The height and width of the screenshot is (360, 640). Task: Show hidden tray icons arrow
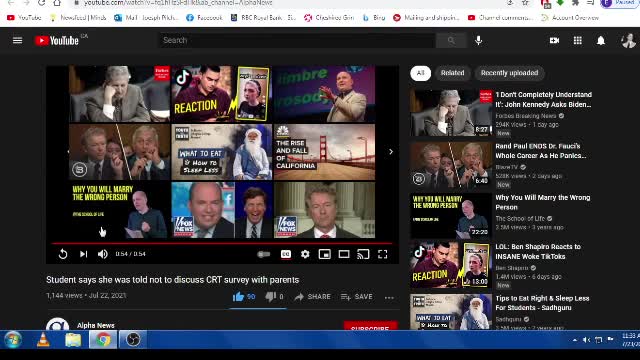coord(575,340)
